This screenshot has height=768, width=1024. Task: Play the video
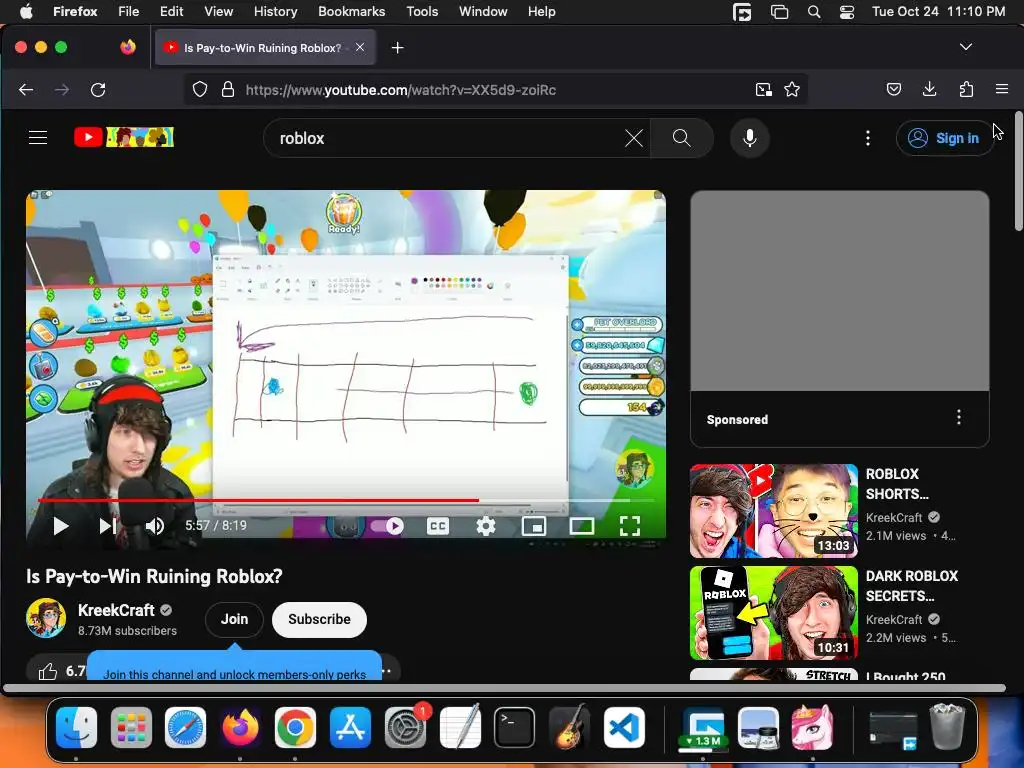pos(61,526)
